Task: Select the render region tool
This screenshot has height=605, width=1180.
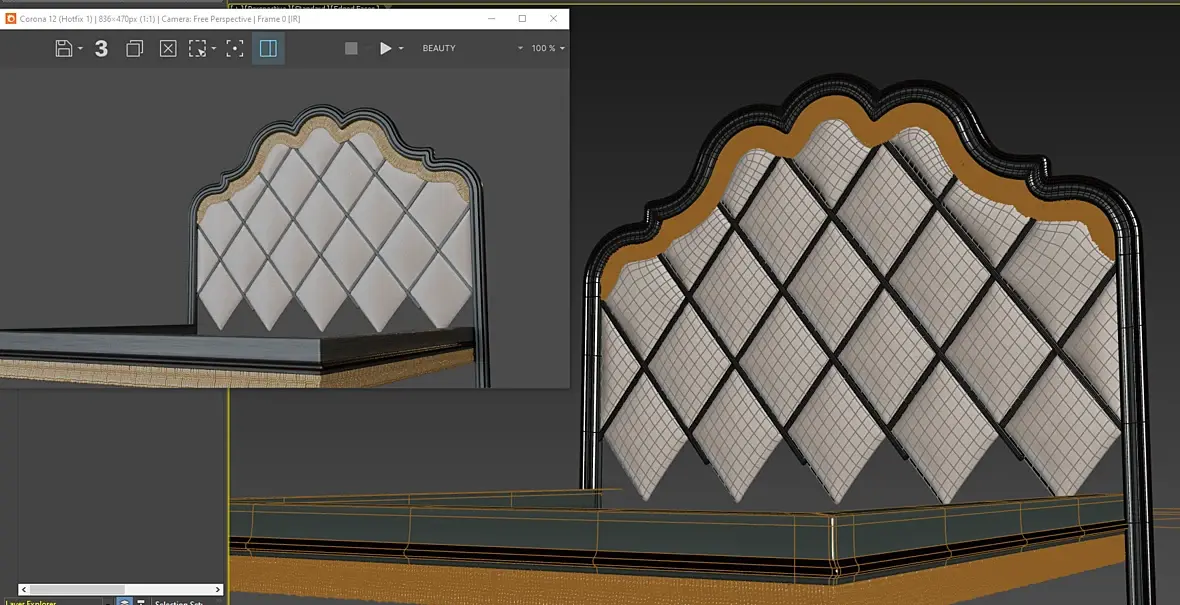Action: (x=198, y=48)
